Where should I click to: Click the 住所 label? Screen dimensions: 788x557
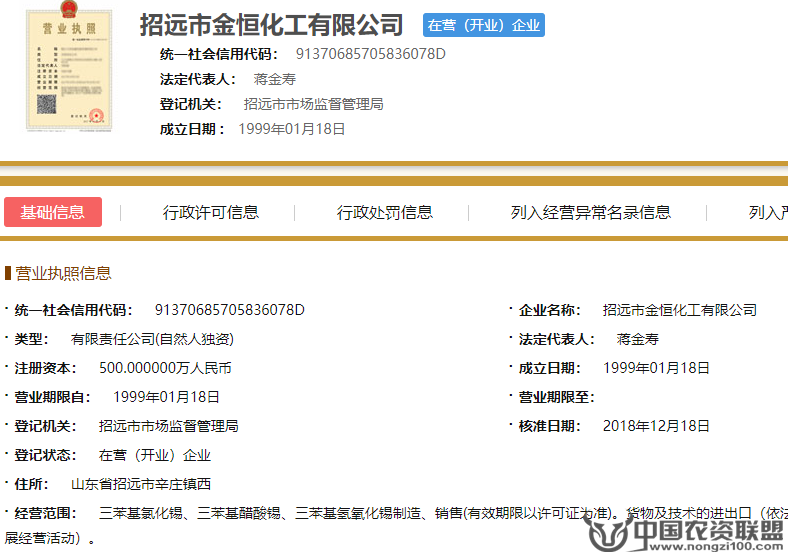(x=31, y=484)
